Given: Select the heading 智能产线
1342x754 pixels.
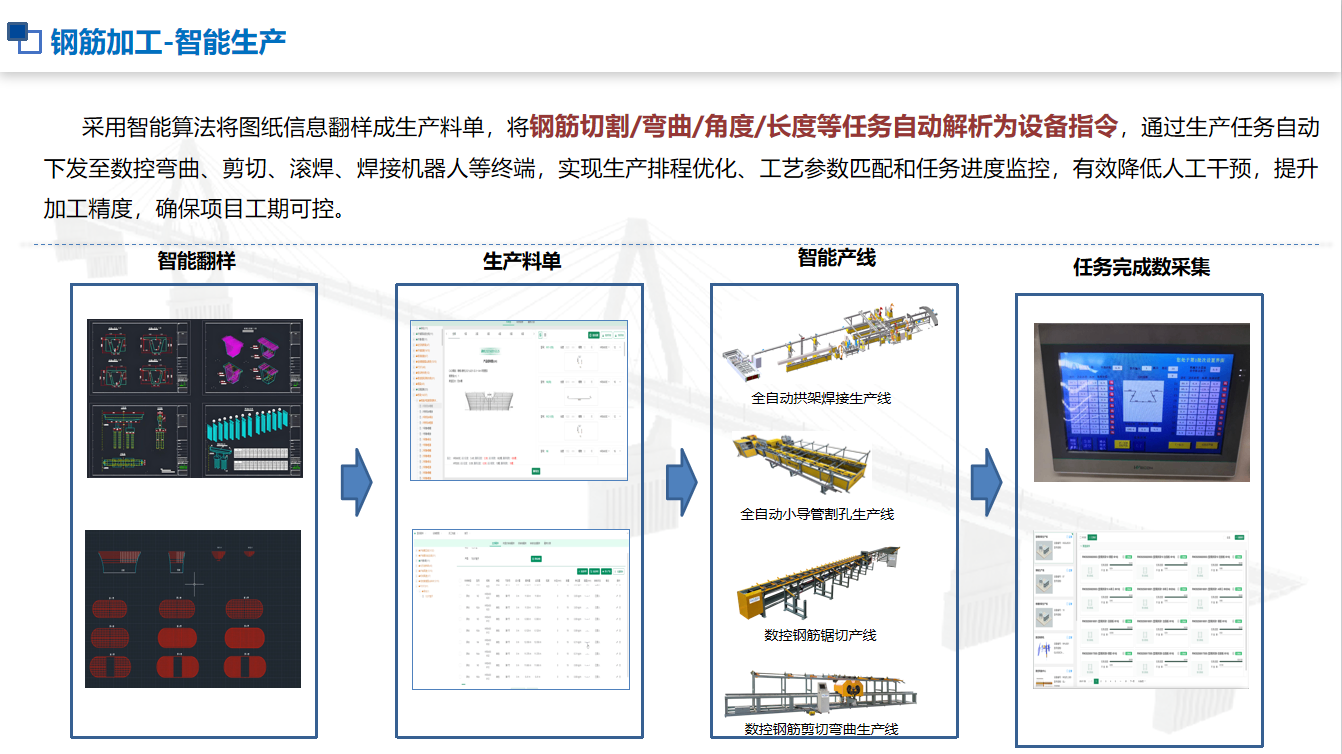Looking at the screenshot, I should pos(836,257).
